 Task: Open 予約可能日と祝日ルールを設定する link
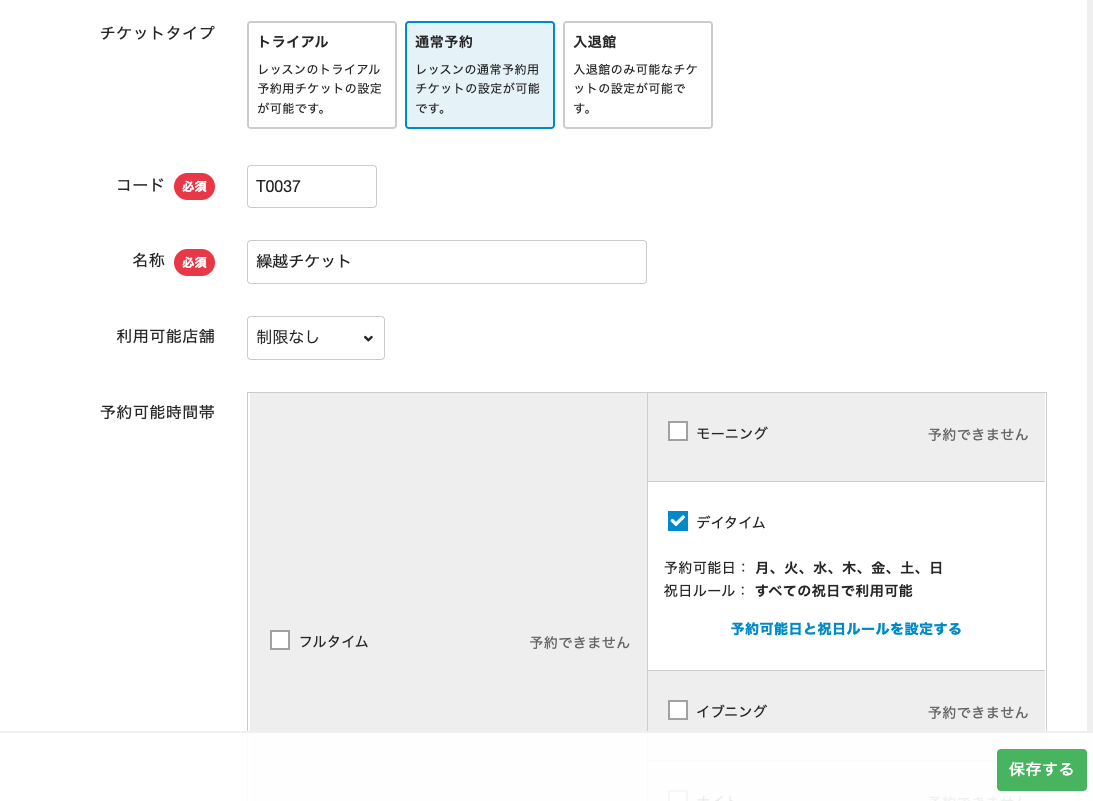tap(845, 629)
